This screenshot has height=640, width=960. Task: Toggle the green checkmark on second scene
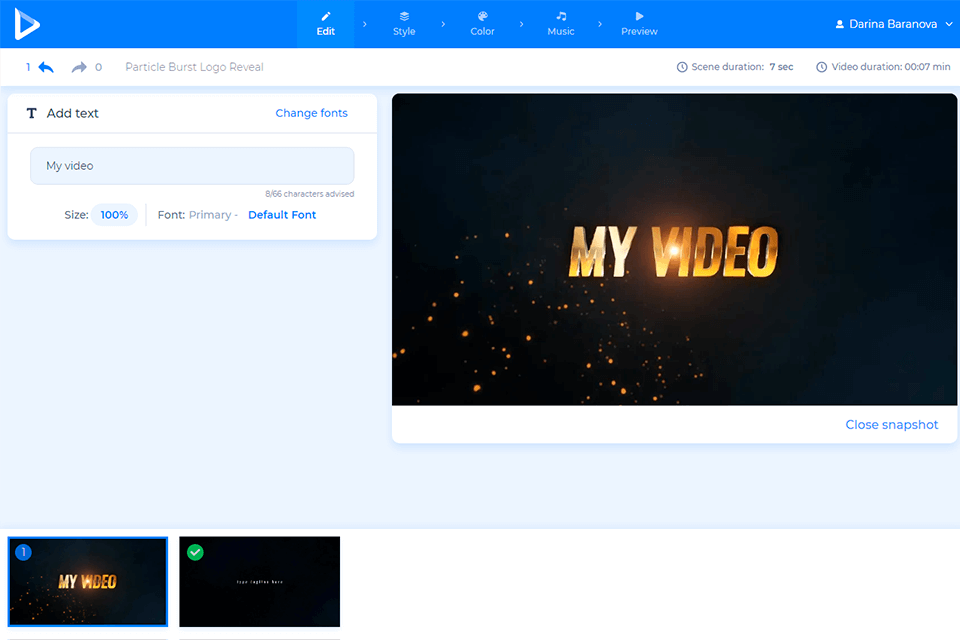195,552
